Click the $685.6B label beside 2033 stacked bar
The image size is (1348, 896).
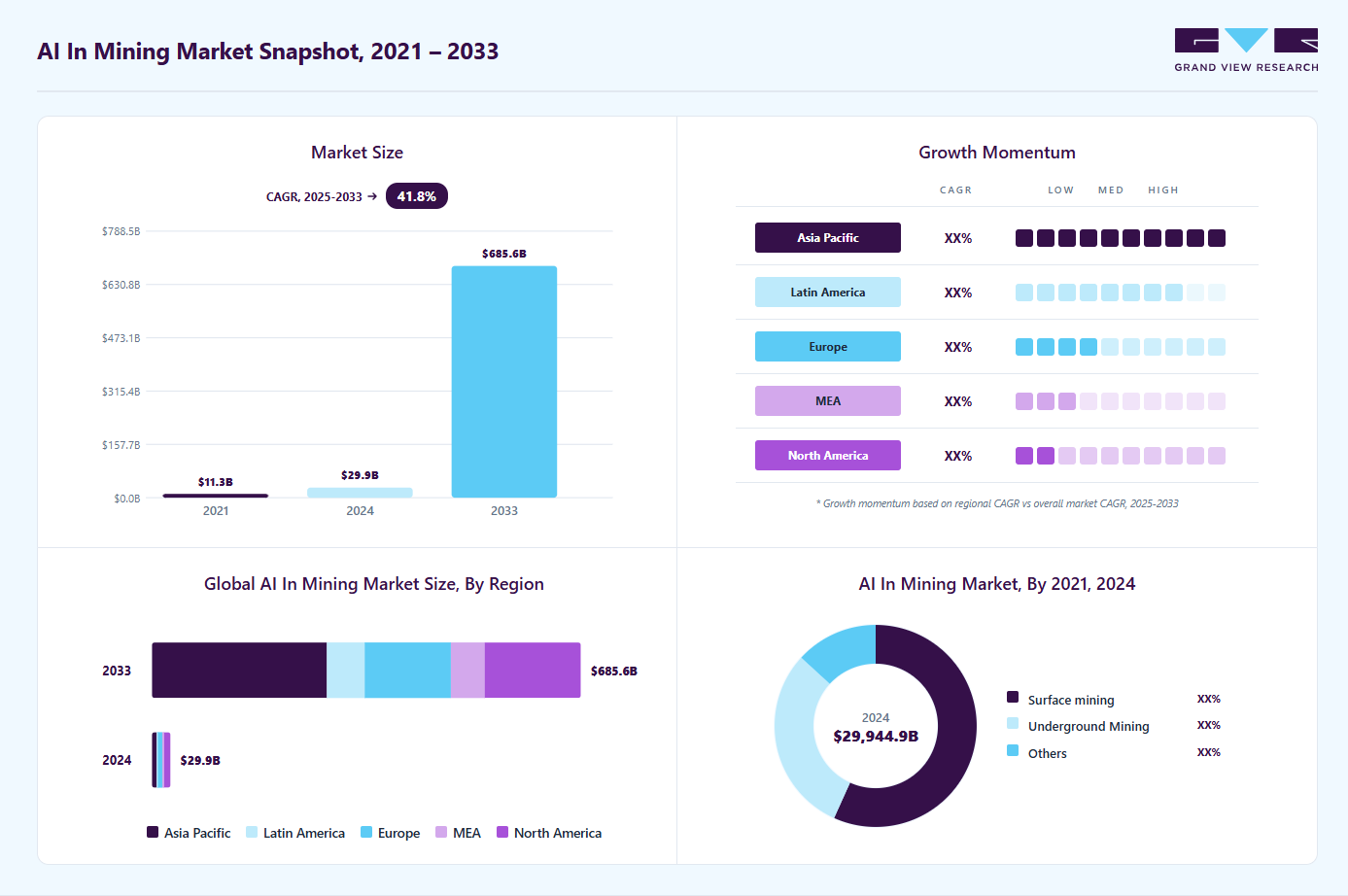point(614,671)
